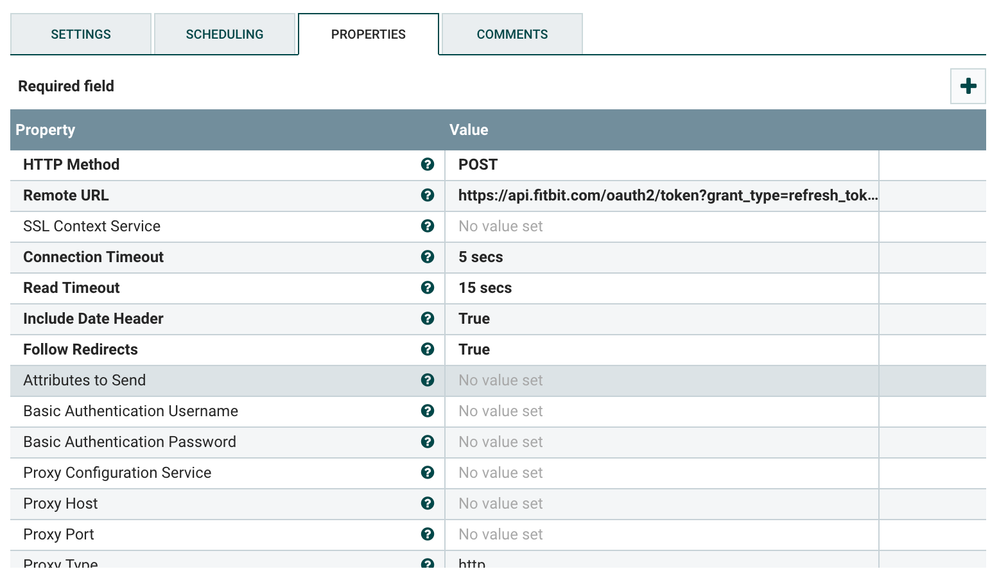
Task: Click help icon beside HTTP Method
Action: pos(428,165)
